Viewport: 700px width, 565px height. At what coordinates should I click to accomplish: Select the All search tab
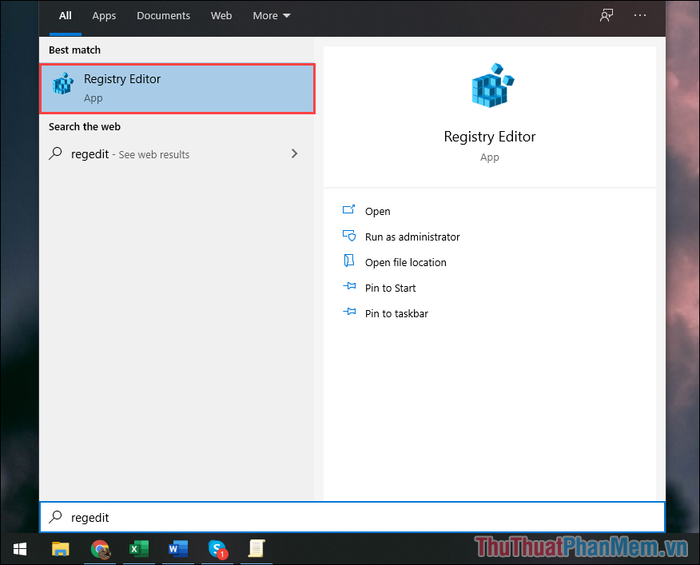(x=65, y=16)
